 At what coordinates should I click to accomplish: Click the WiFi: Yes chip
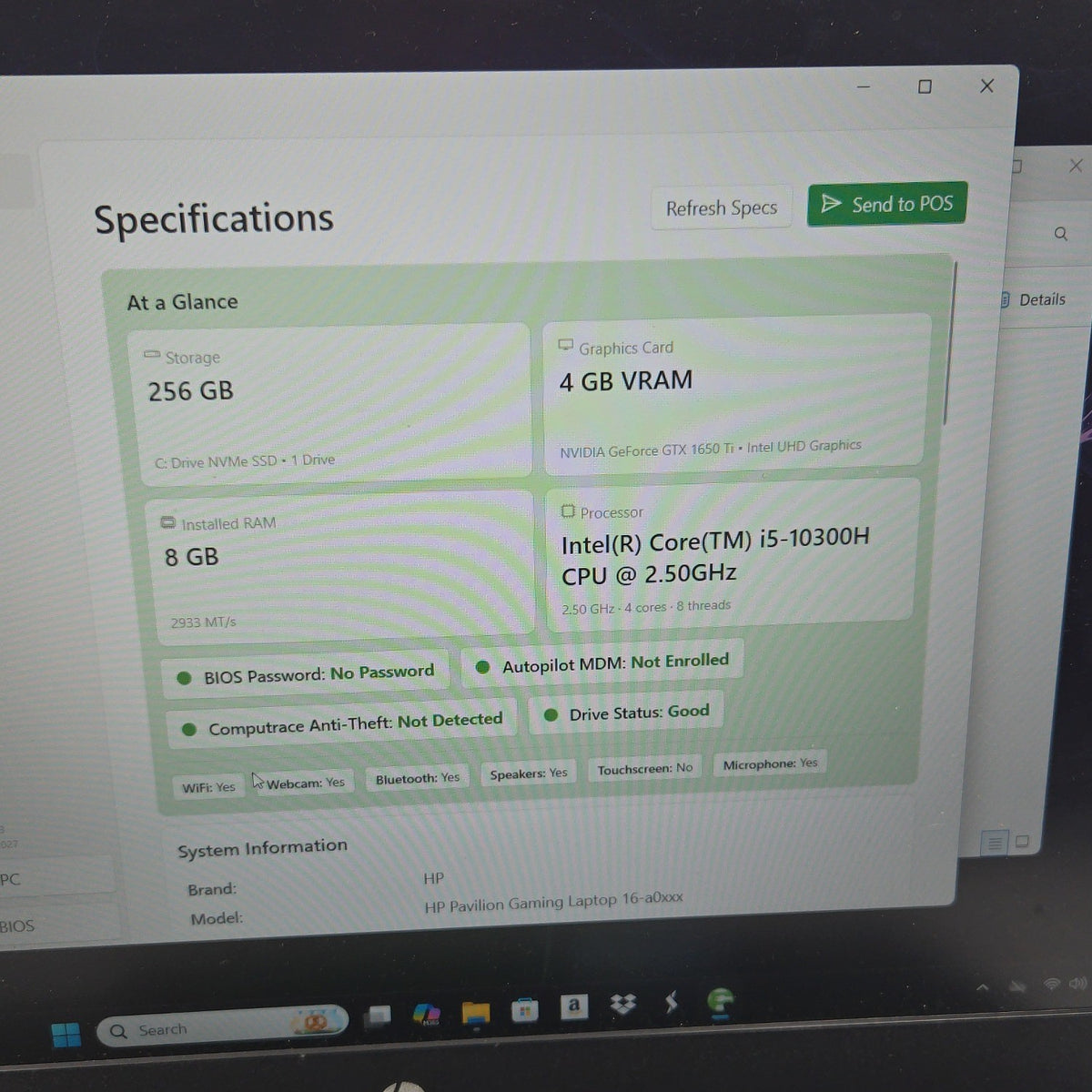[x=208, y=787]
